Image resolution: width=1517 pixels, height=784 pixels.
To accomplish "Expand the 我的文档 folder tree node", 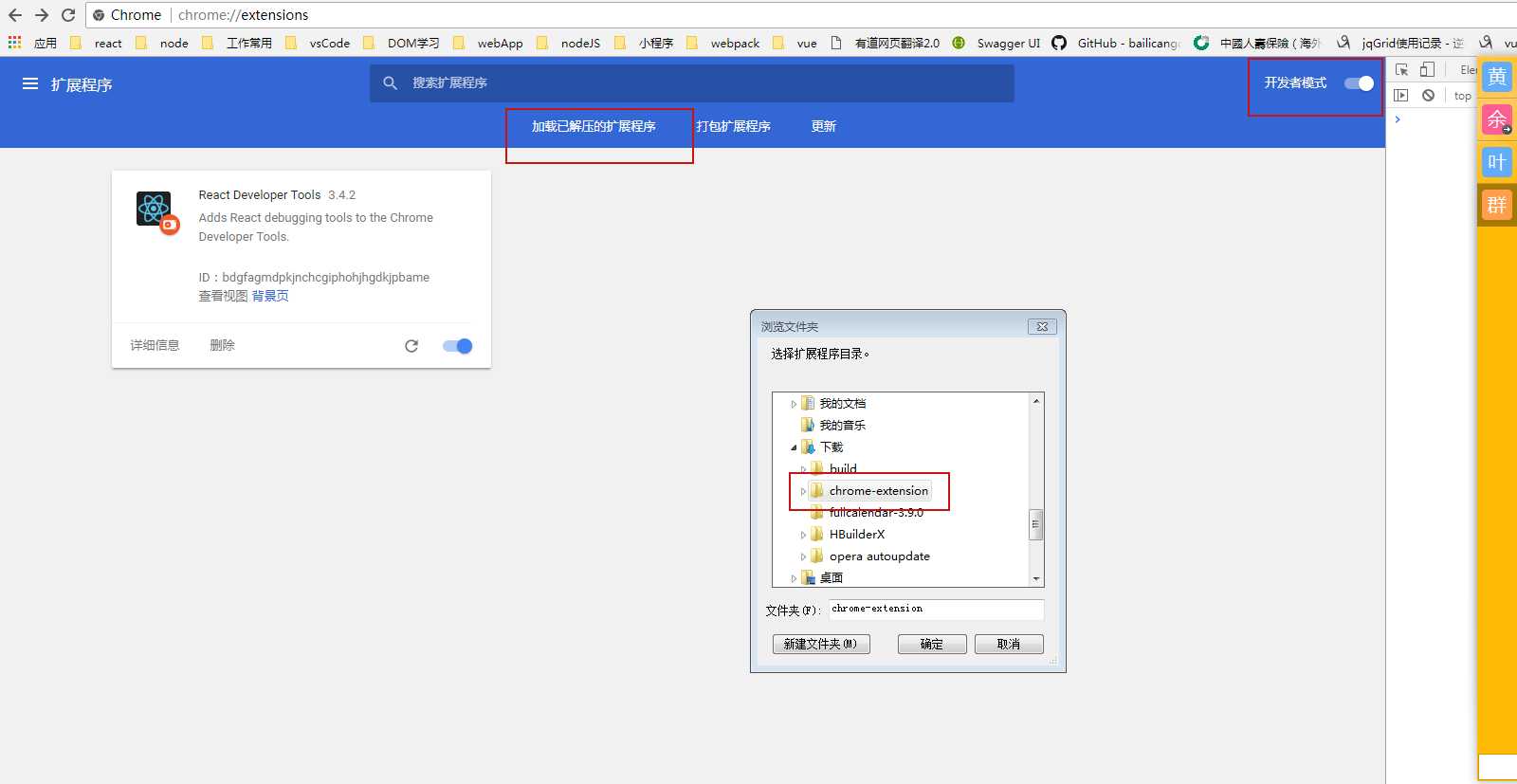I will pyautogui.click(x=794, y=404).
